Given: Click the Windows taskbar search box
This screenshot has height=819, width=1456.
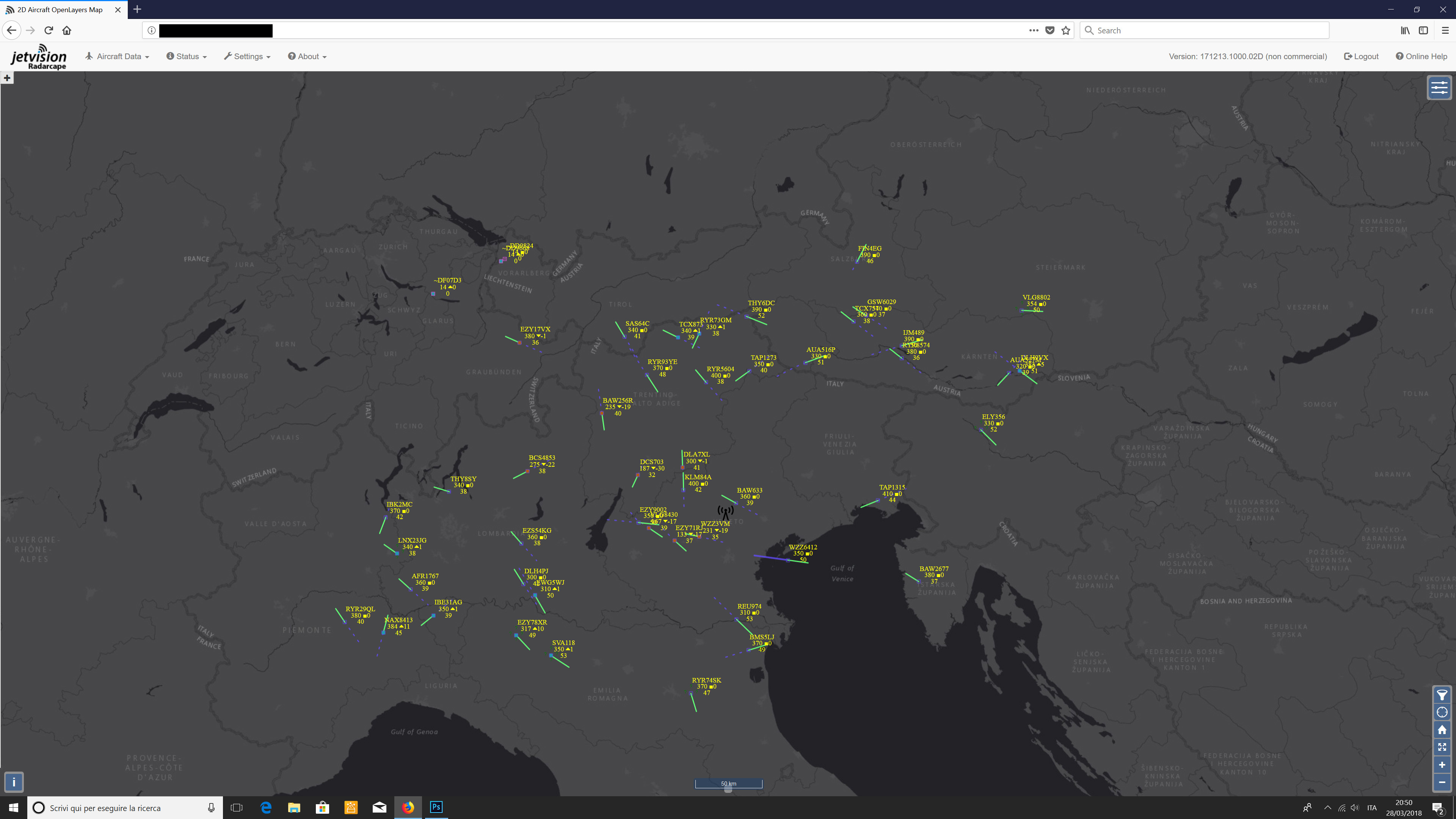Looking at the screenshot, I should click(x=125, y=808).
